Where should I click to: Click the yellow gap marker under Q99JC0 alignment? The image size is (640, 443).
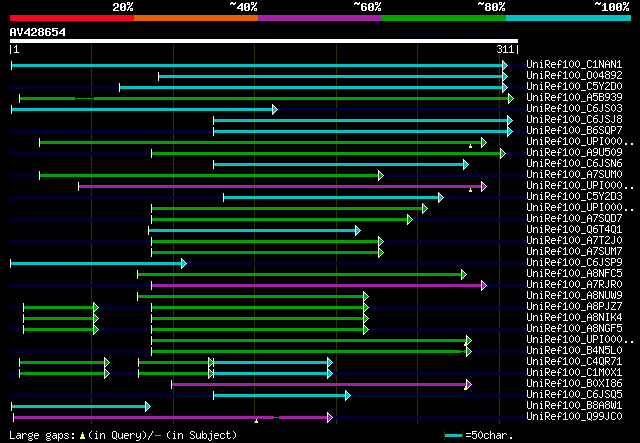pos(256,421)
